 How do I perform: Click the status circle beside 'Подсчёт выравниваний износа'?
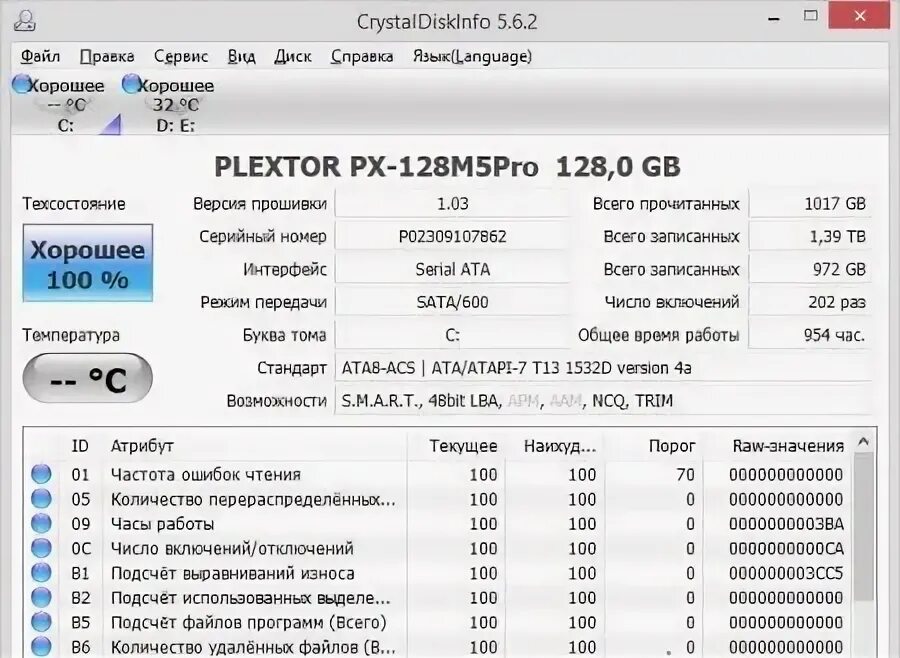(x=41, y=573)
